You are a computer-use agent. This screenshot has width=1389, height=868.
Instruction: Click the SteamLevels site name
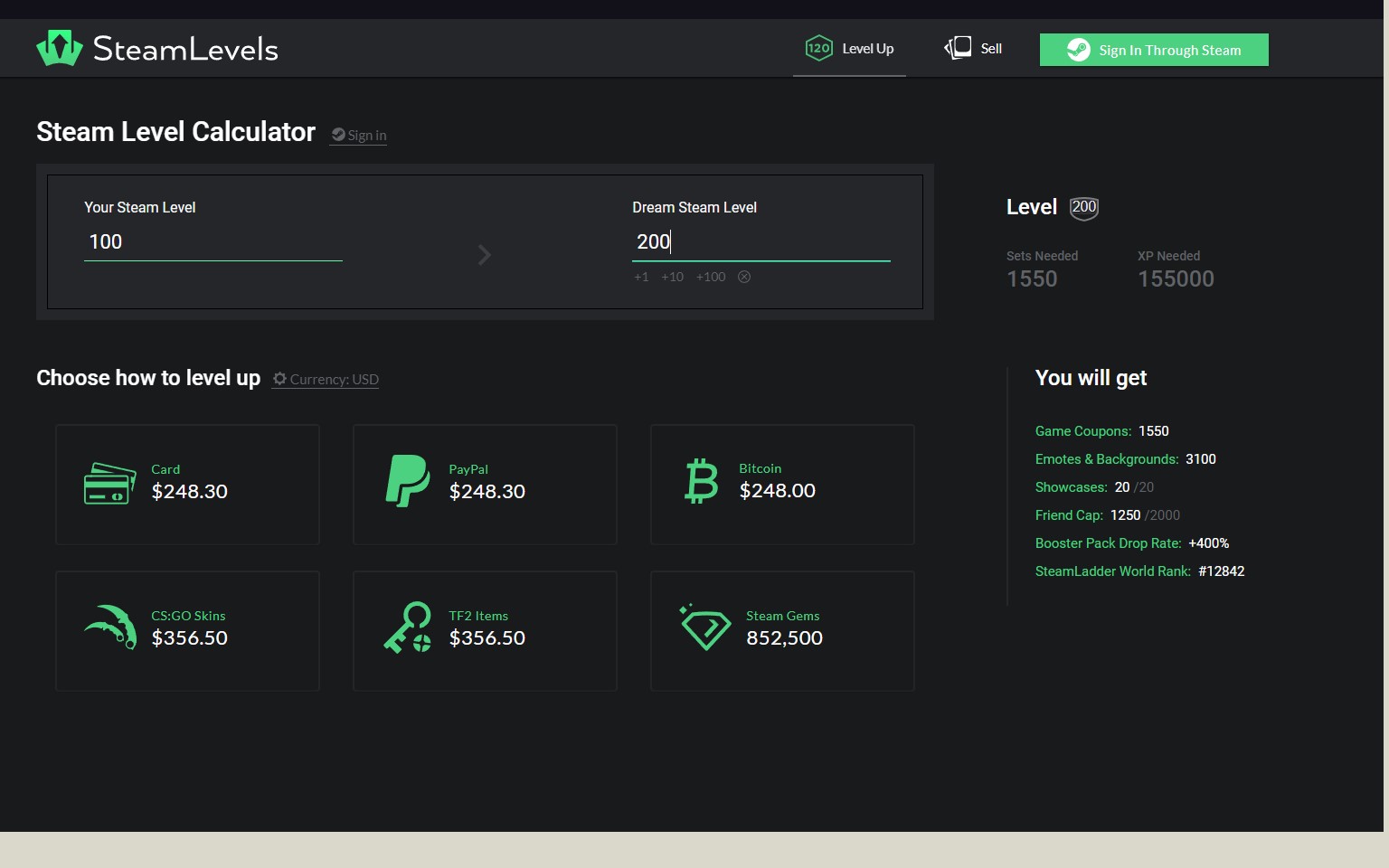click(185, 49)
